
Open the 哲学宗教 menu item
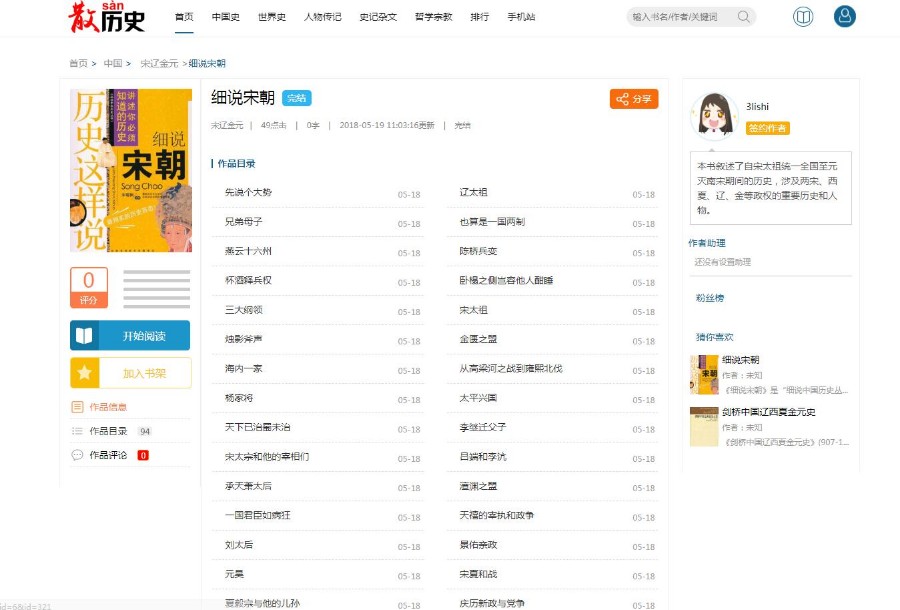(433, 16)
